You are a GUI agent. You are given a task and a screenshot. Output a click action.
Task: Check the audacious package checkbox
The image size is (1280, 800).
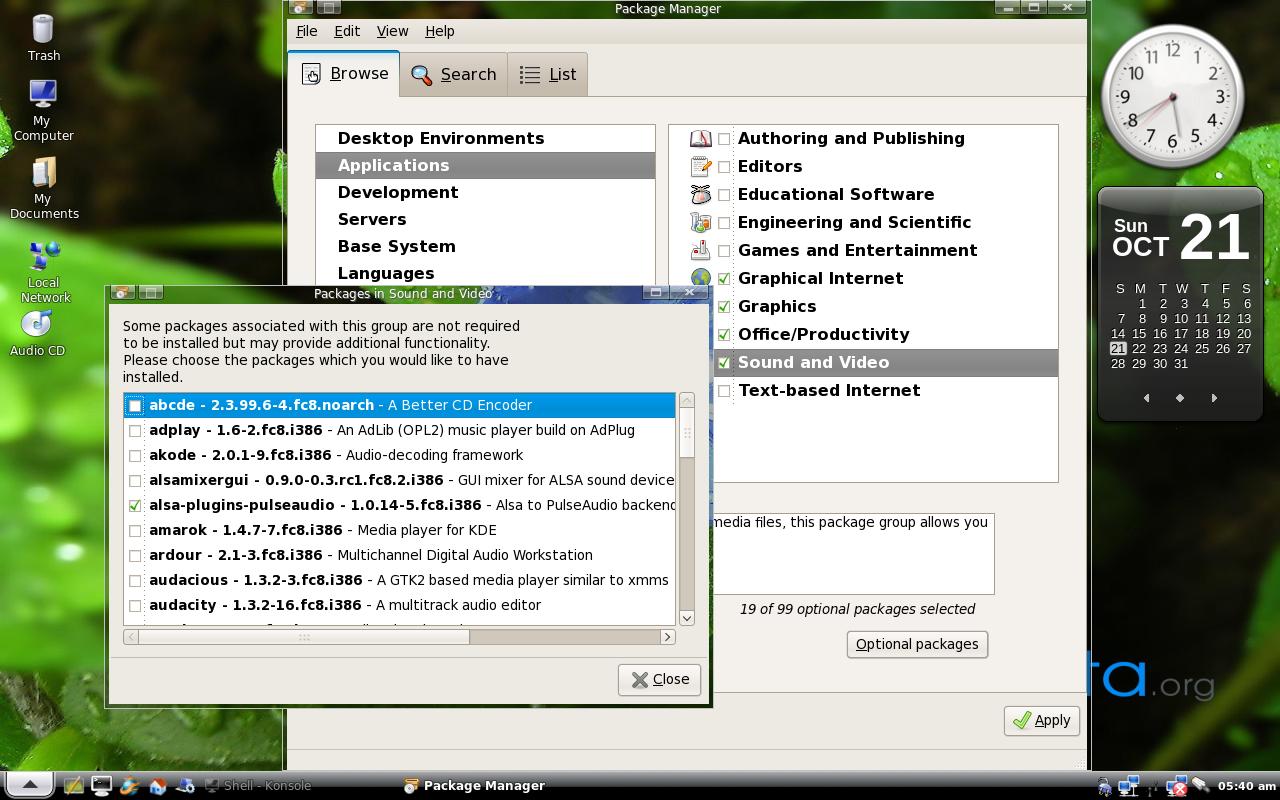coord(135,580)
